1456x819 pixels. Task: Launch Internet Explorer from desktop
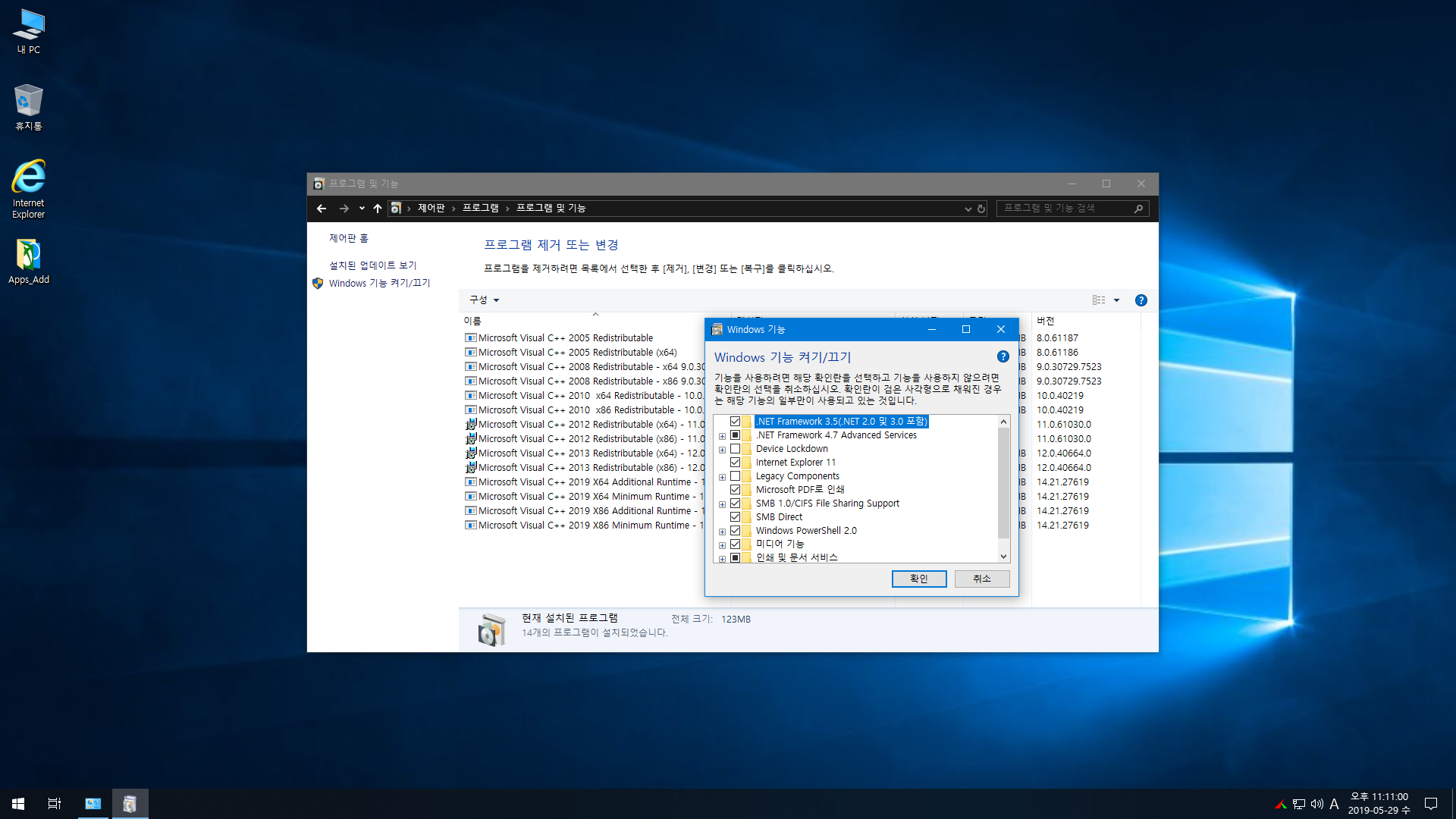29,190
